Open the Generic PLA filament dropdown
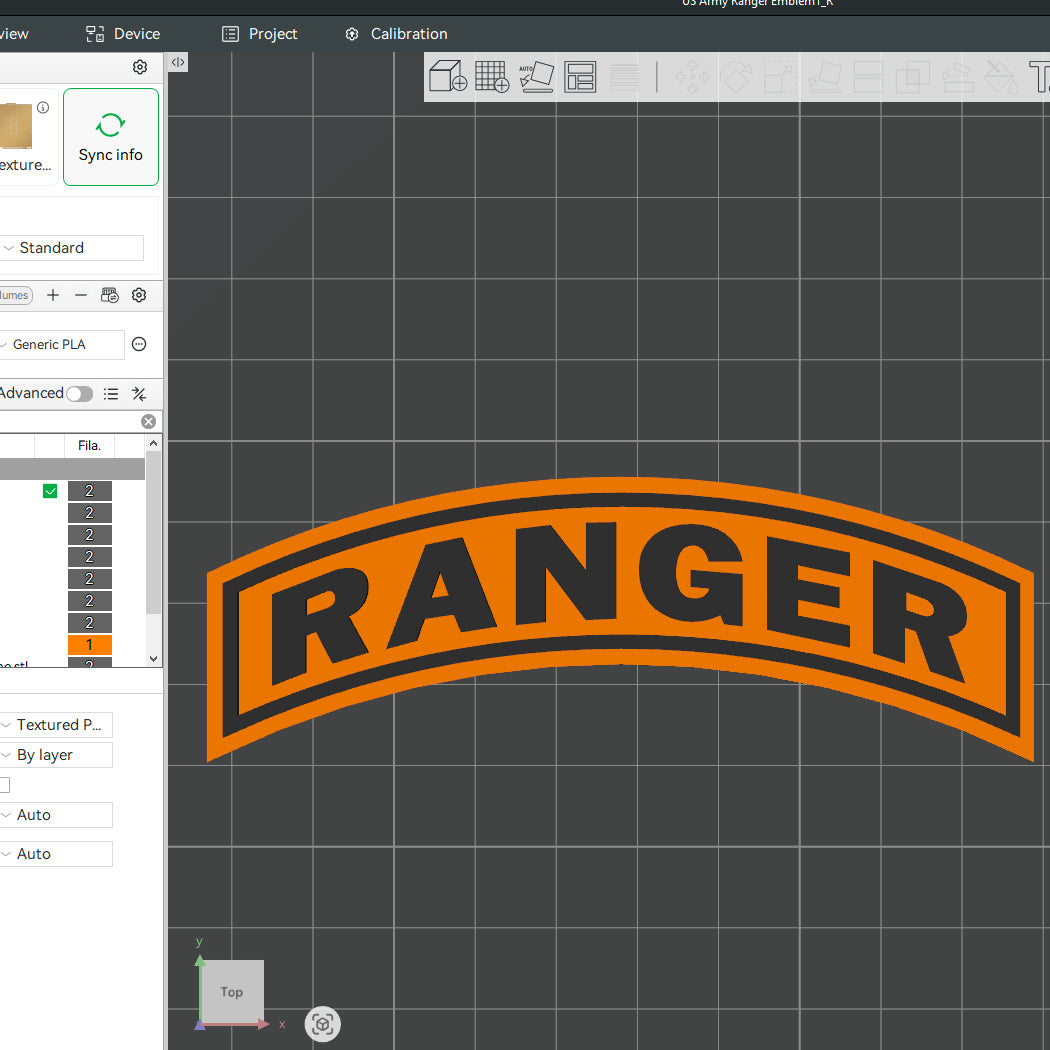 pos(62,344)
